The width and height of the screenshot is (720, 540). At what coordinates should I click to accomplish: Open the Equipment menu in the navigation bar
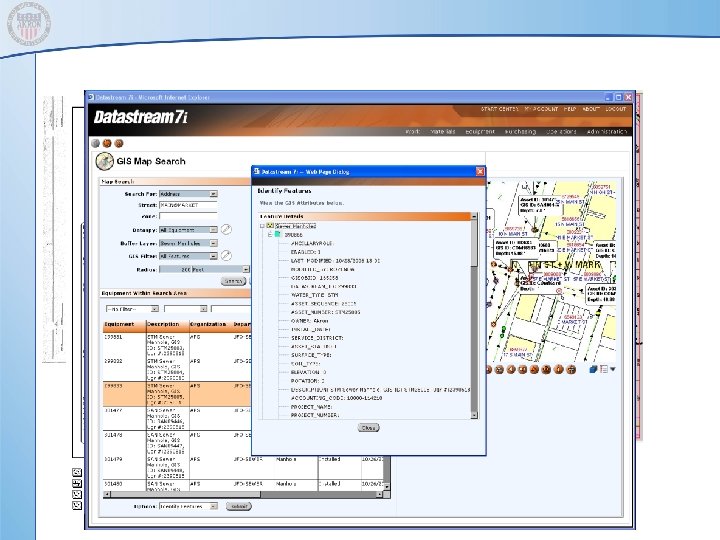[480, 131]
